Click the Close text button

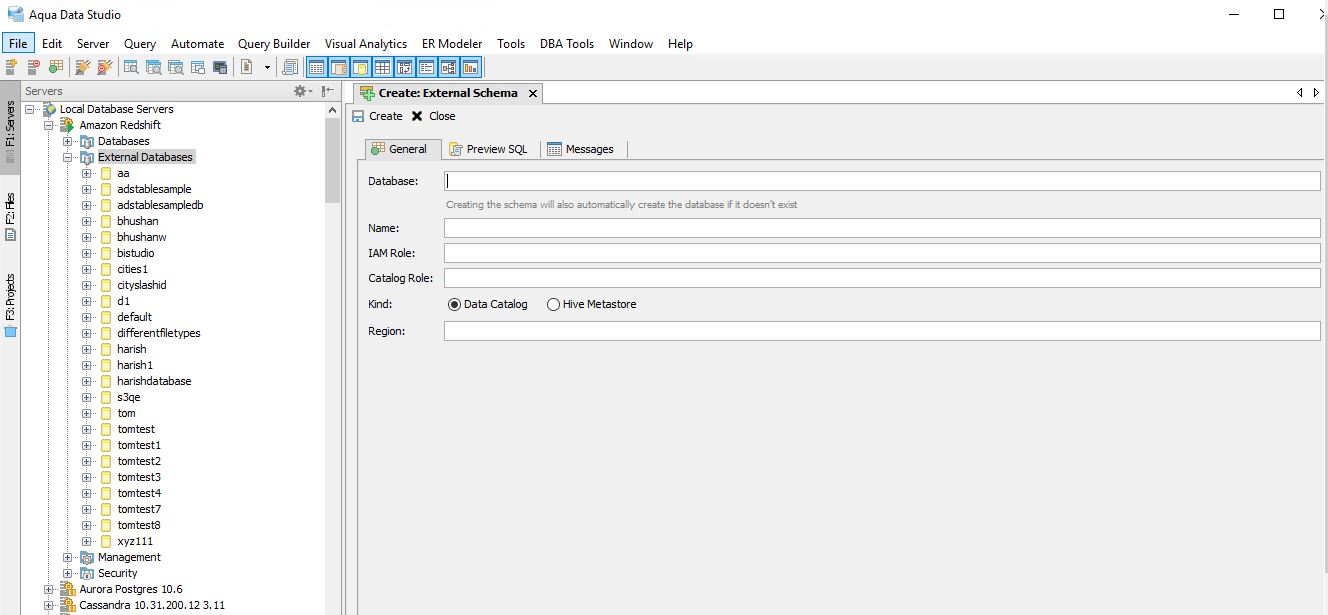tap(442, 116)
